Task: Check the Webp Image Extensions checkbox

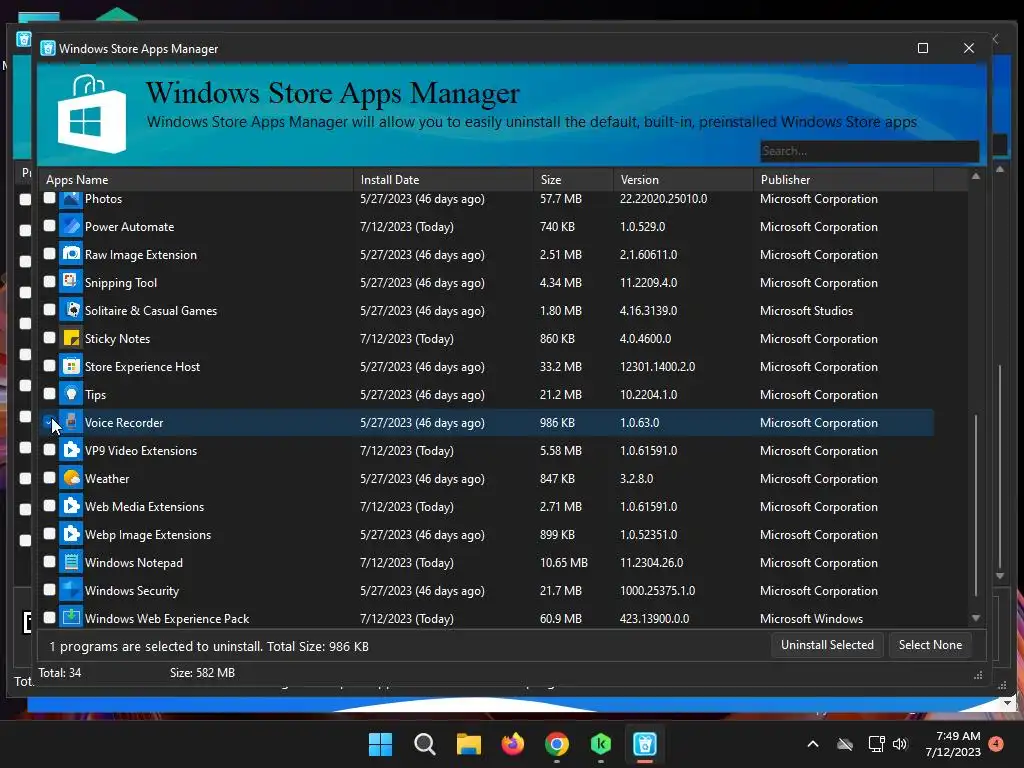Action: coord(50,534)
